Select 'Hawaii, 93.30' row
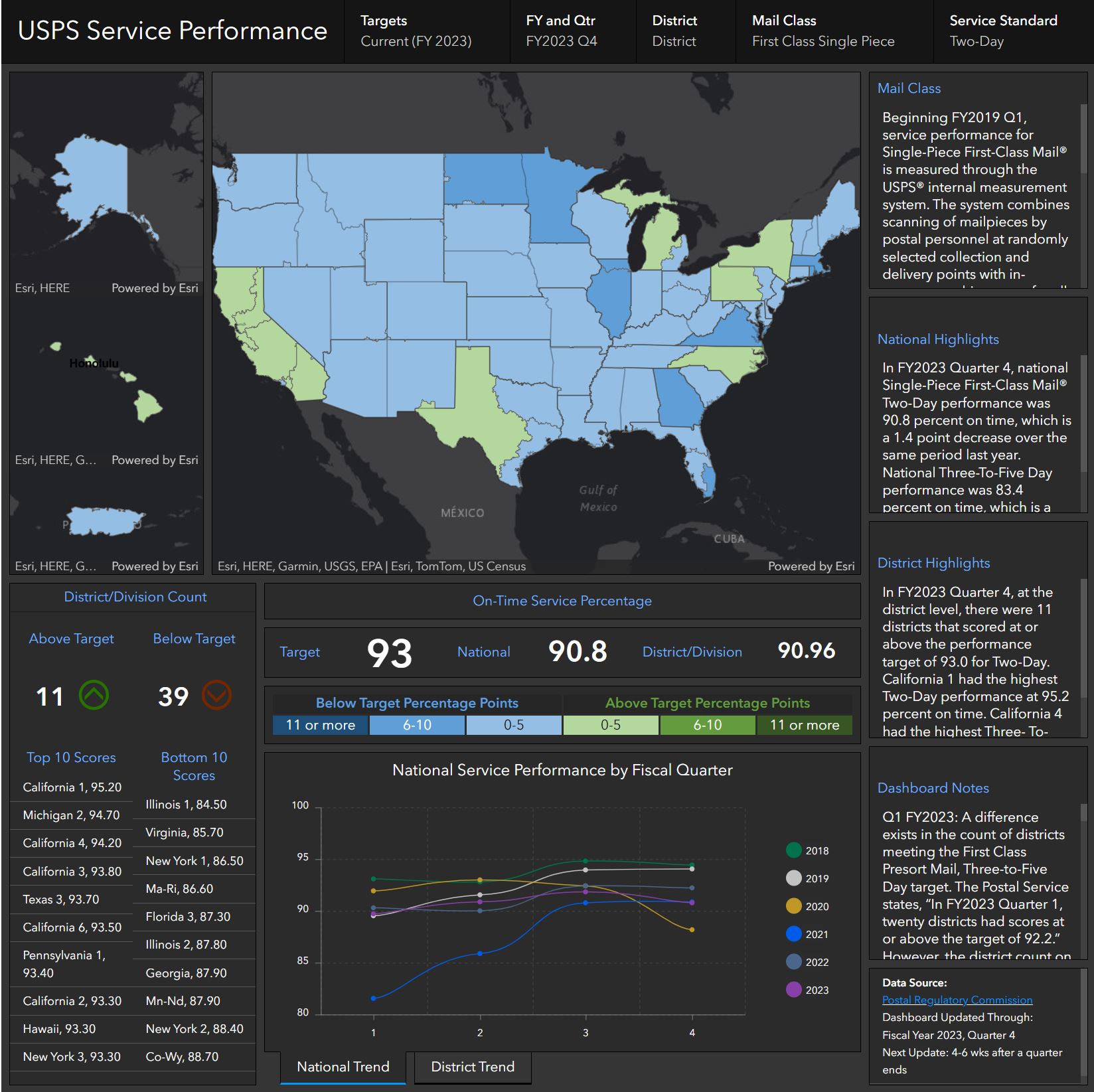The width and height of the screenshot is (1094, 1092). click(x=72, y=1029)
